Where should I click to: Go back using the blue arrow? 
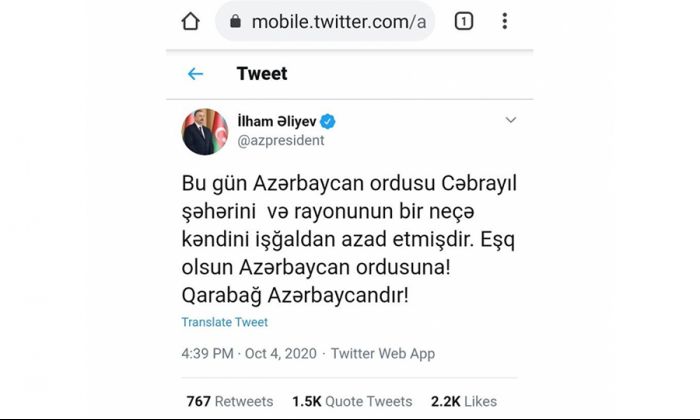coord(196,74)
